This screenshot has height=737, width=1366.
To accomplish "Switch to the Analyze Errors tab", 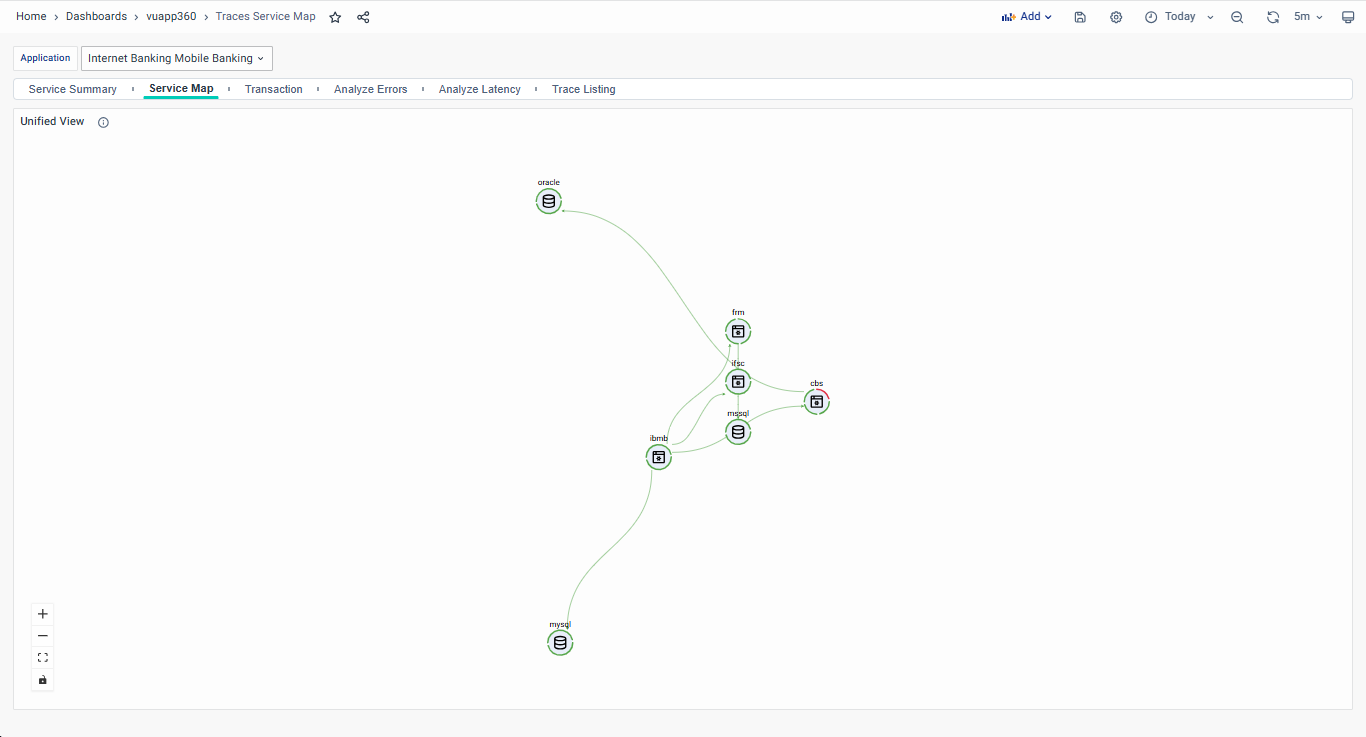I will pos(370,89).
